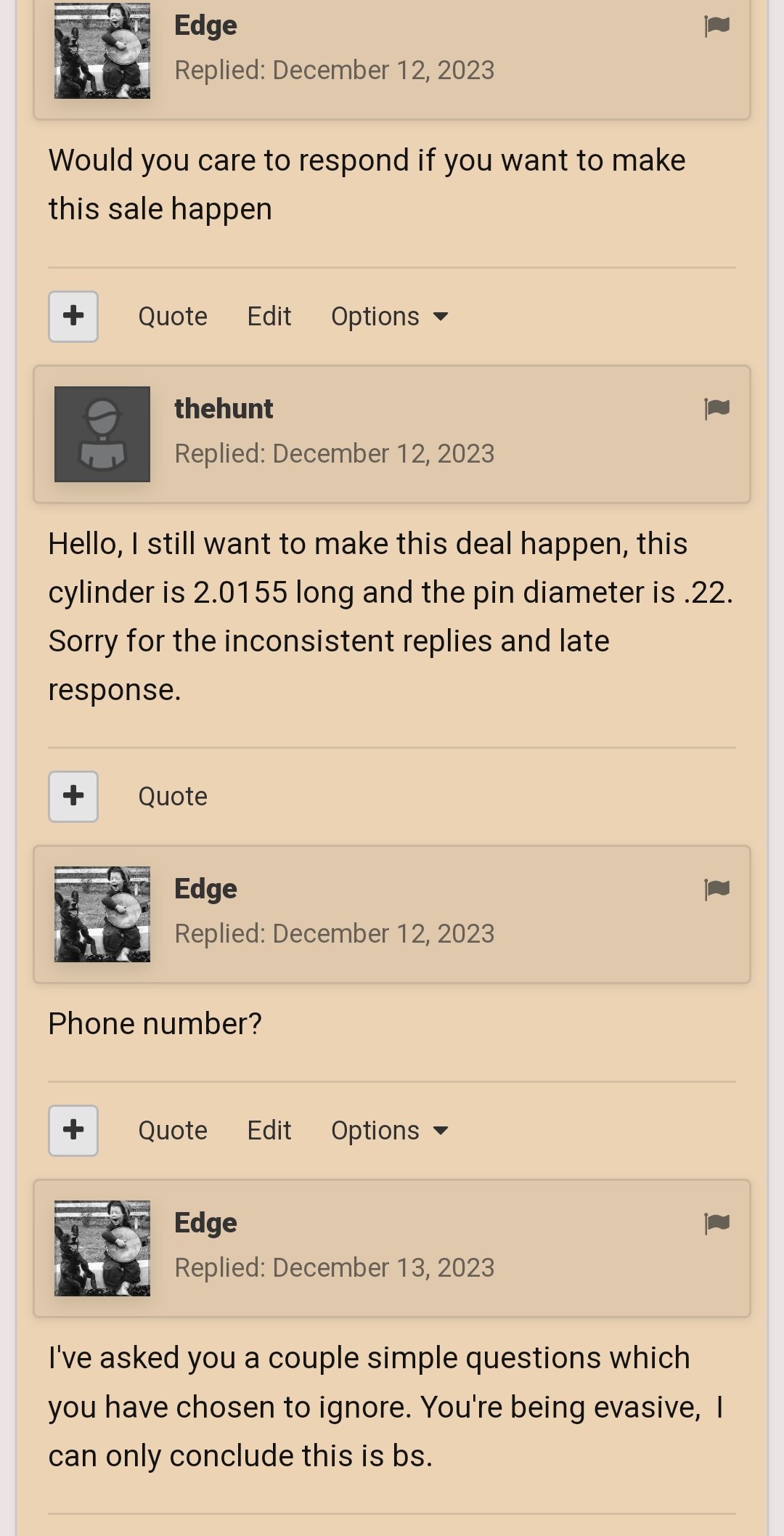
Task: Open thehunt's default avatar profile
Action: 102,434
